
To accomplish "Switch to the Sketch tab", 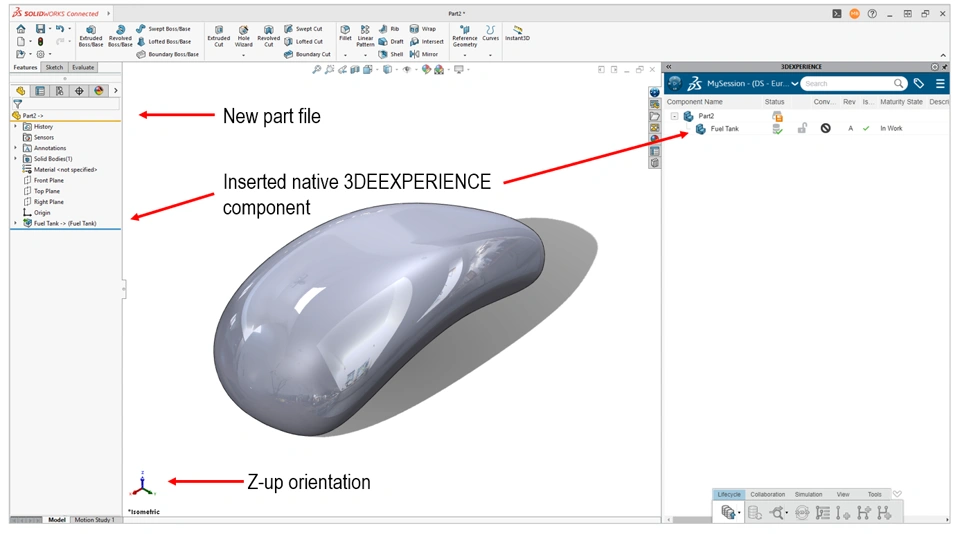I will point(54,67).
